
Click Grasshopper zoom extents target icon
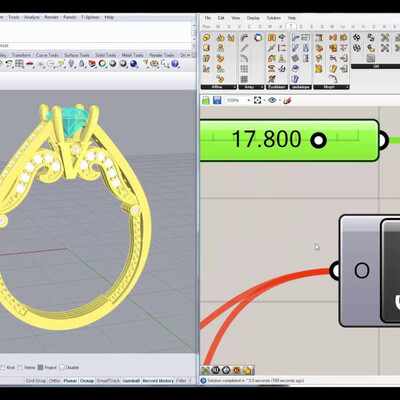pyautogui.click(x=257, y=100)
